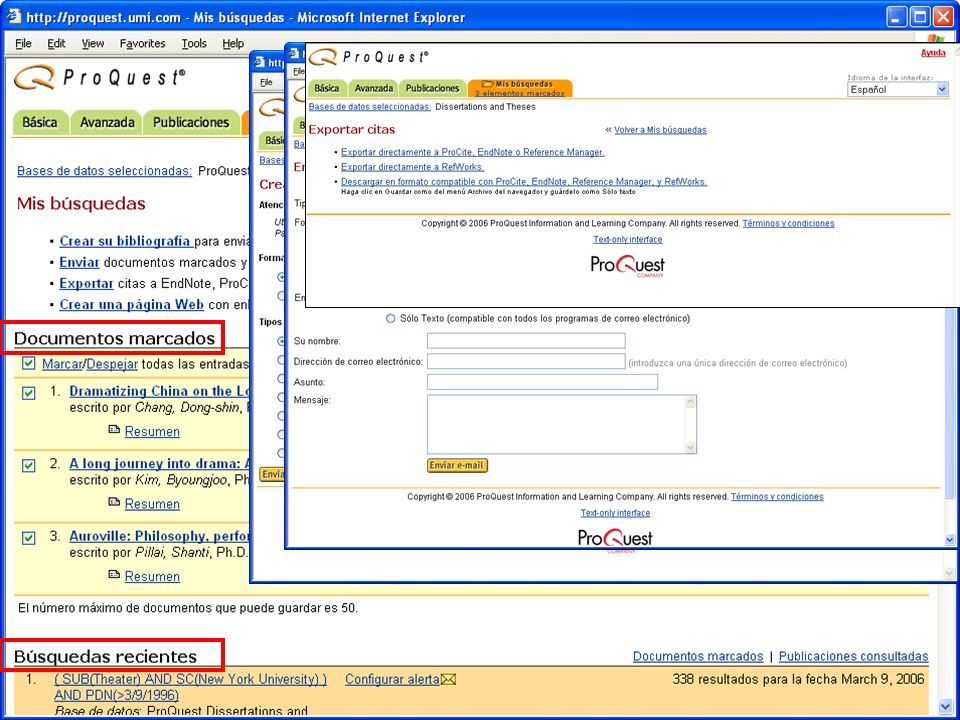
Task: Open the Edit menu
Action: 56,43
